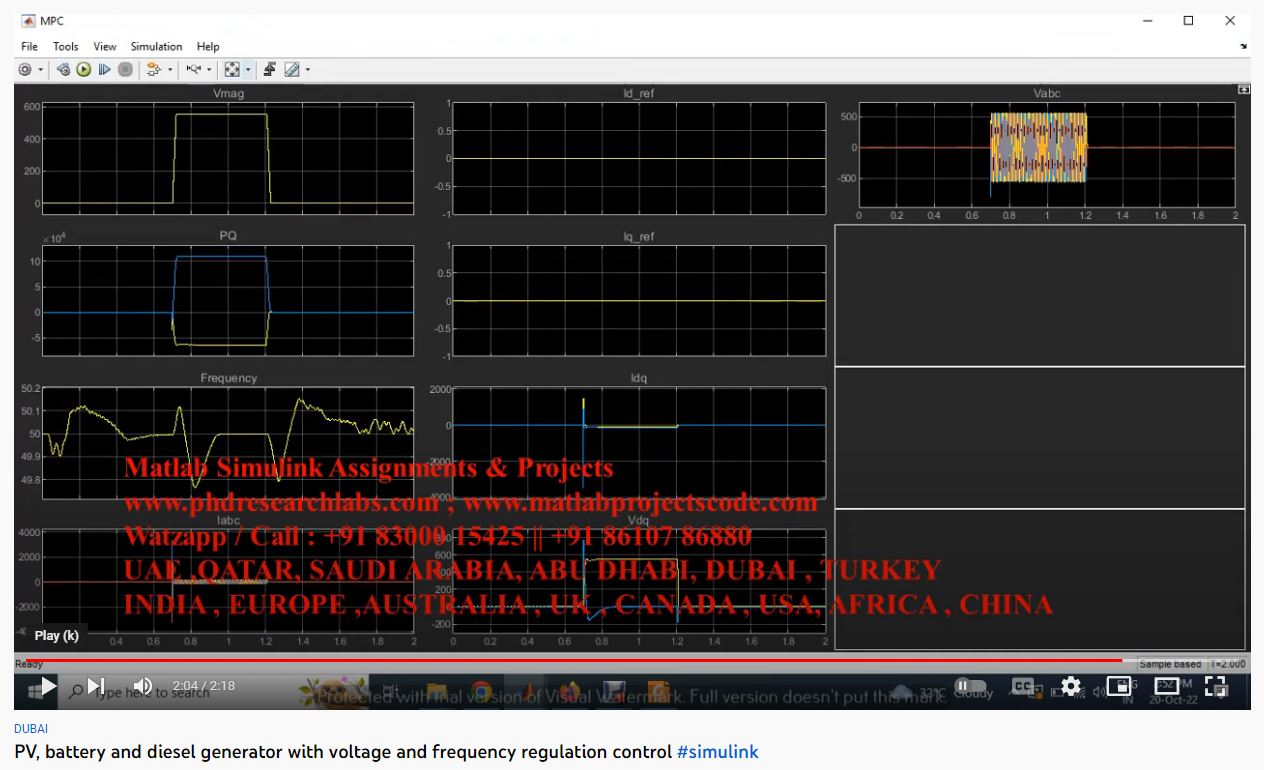Toggle closed captions on the video
The image size is (1264, 770).
pos(1022,686)
